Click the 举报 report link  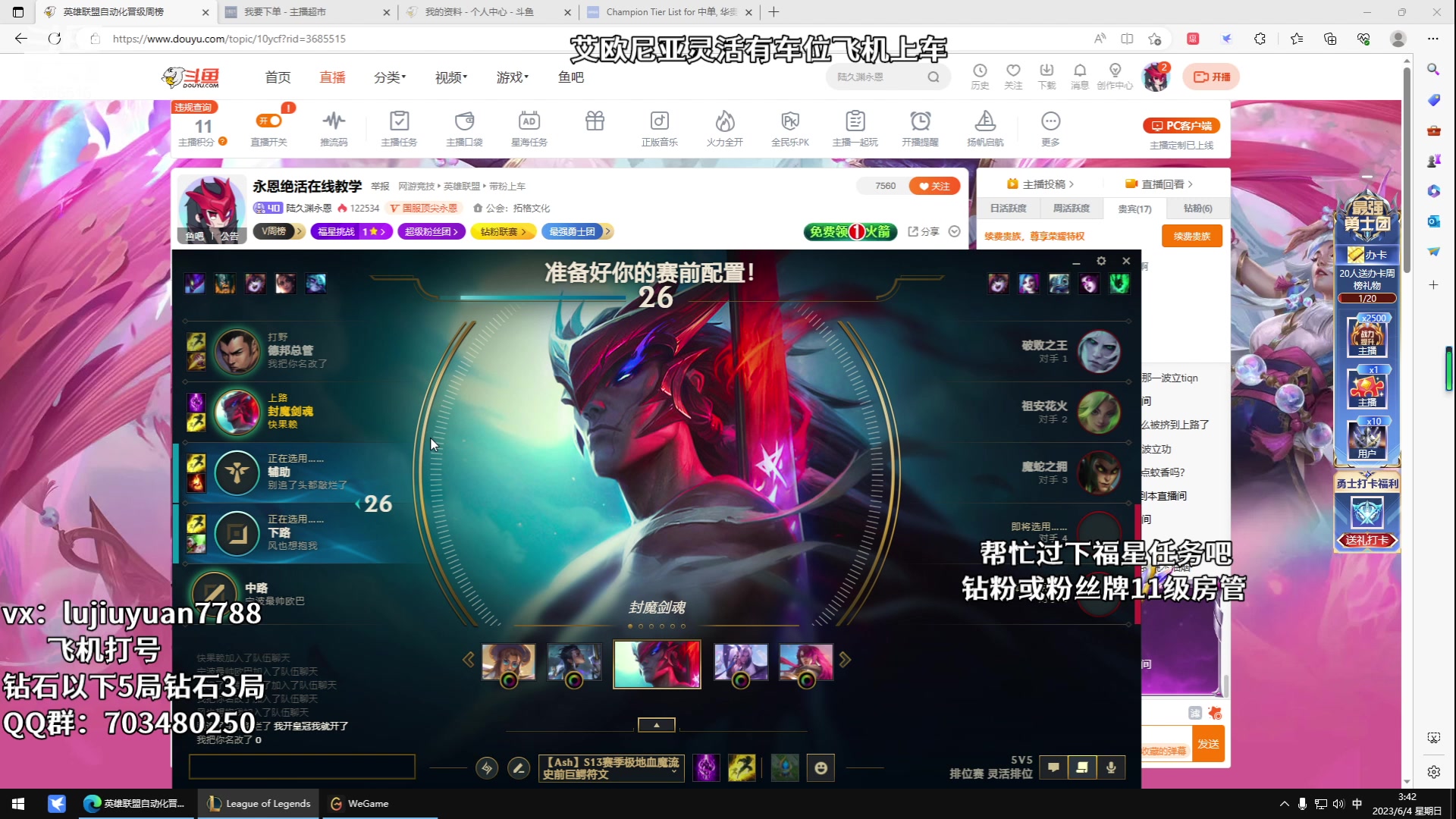coord(380,187)
